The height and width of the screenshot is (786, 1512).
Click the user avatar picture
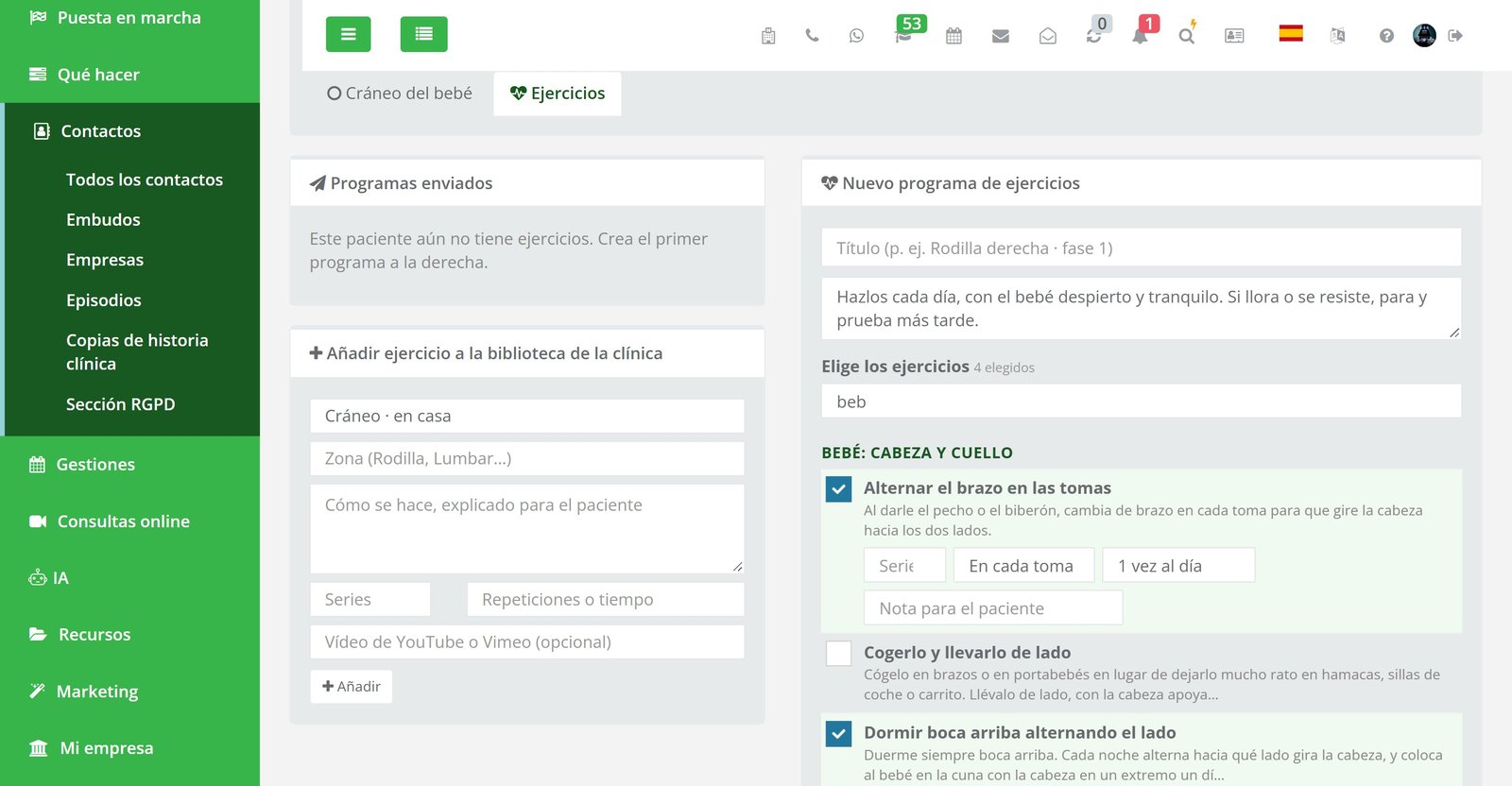1424,36
